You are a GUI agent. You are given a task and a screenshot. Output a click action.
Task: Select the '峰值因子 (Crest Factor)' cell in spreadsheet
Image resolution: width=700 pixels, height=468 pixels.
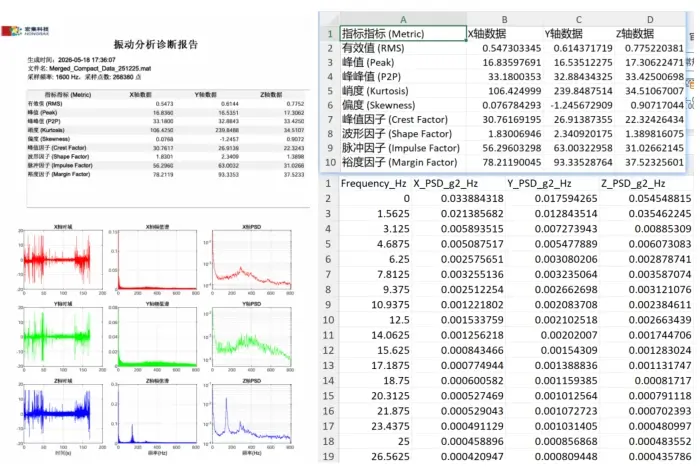(x=403, y=119)
